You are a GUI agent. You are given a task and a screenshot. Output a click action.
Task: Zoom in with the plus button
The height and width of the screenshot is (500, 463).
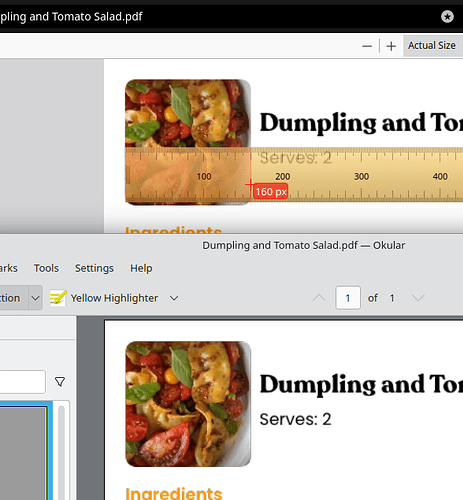coord(391,46)
